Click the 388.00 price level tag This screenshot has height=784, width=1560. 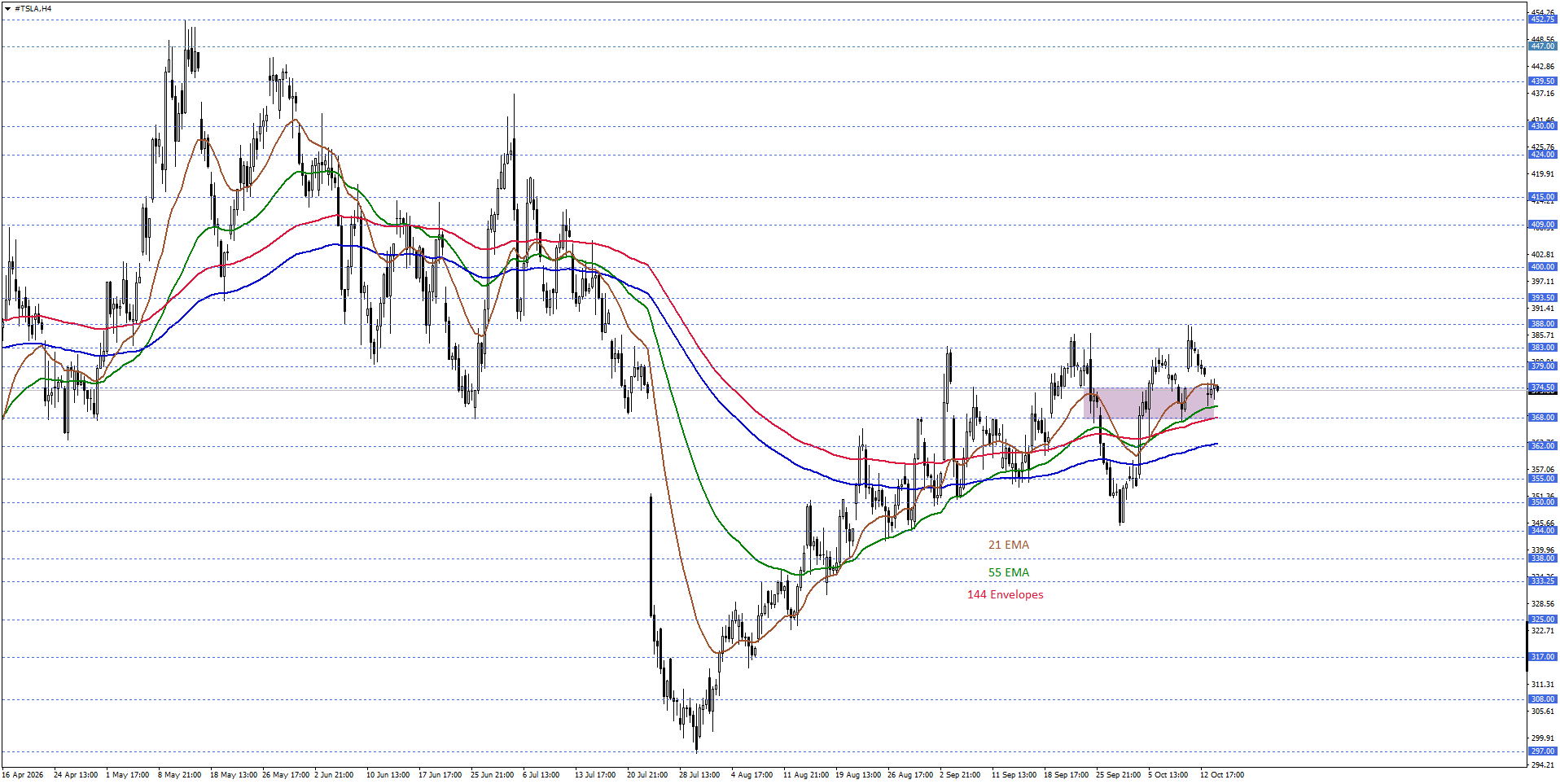click(x=1542, y=324)
